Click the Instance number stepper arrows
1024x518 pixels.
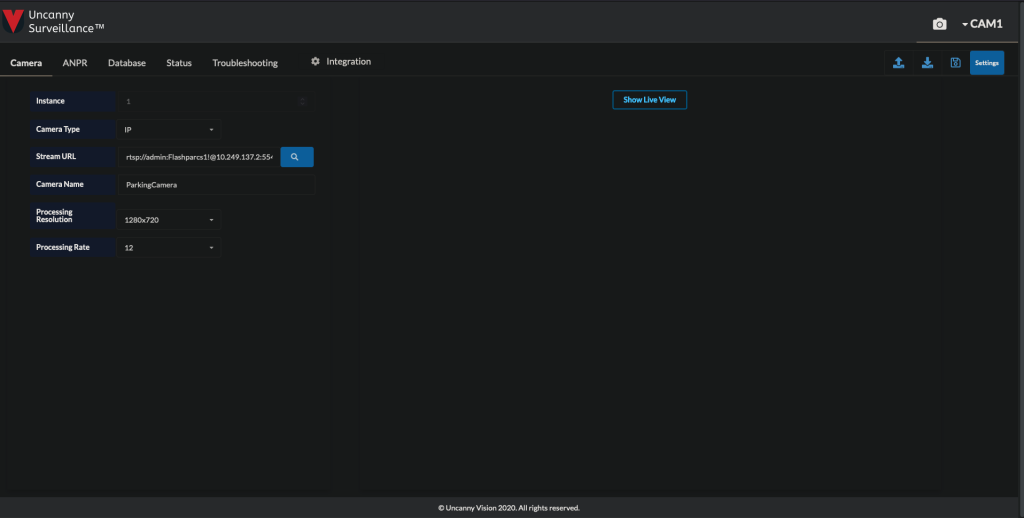point(302,101)
